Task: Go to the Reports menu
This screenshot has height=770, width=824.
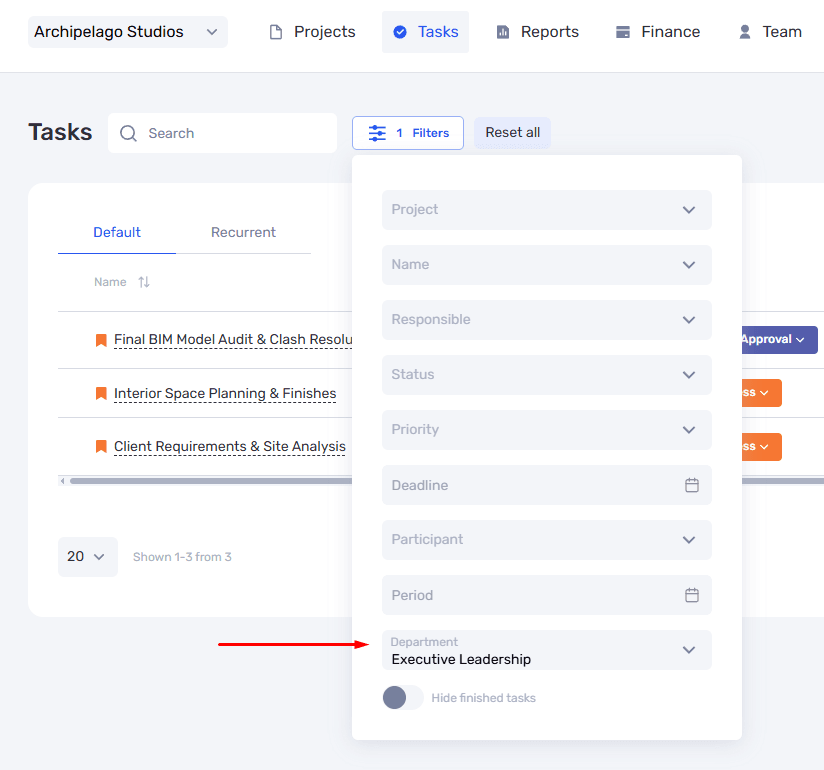Action: pos(538,32)
